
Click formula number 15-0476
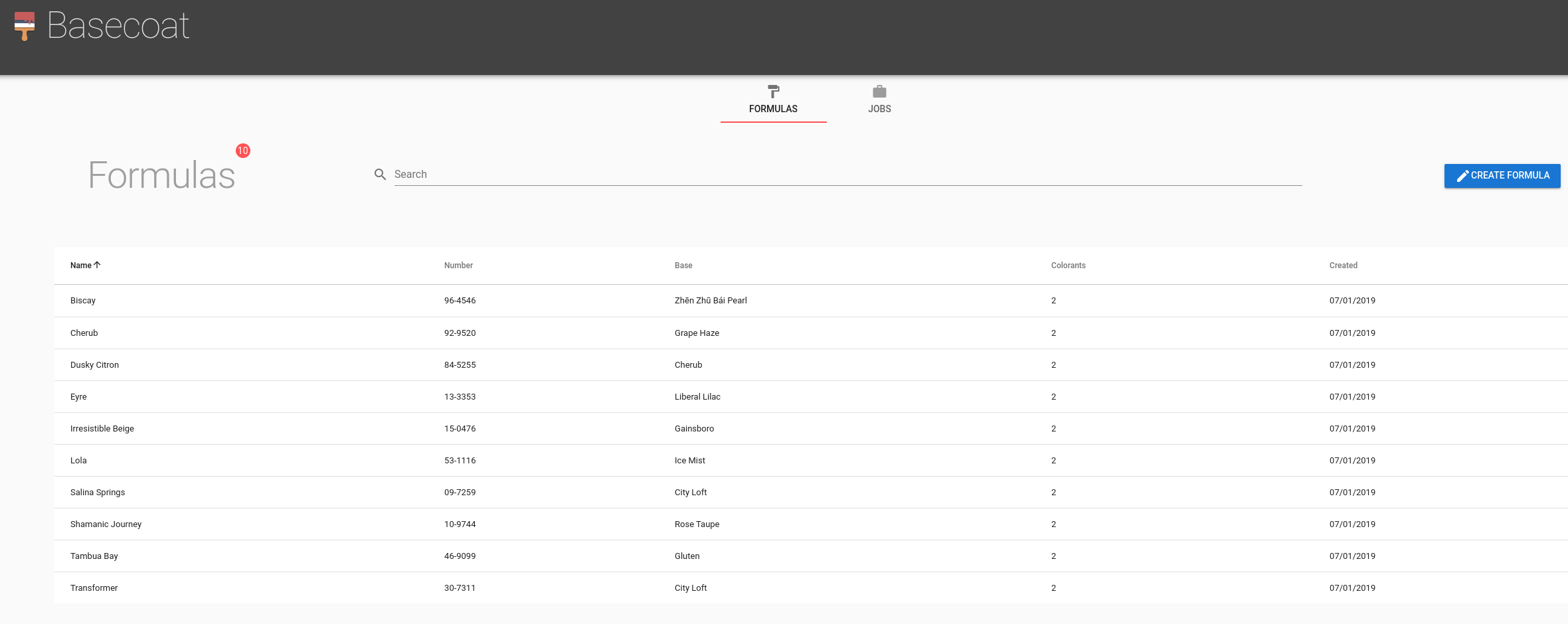[460, 429]
